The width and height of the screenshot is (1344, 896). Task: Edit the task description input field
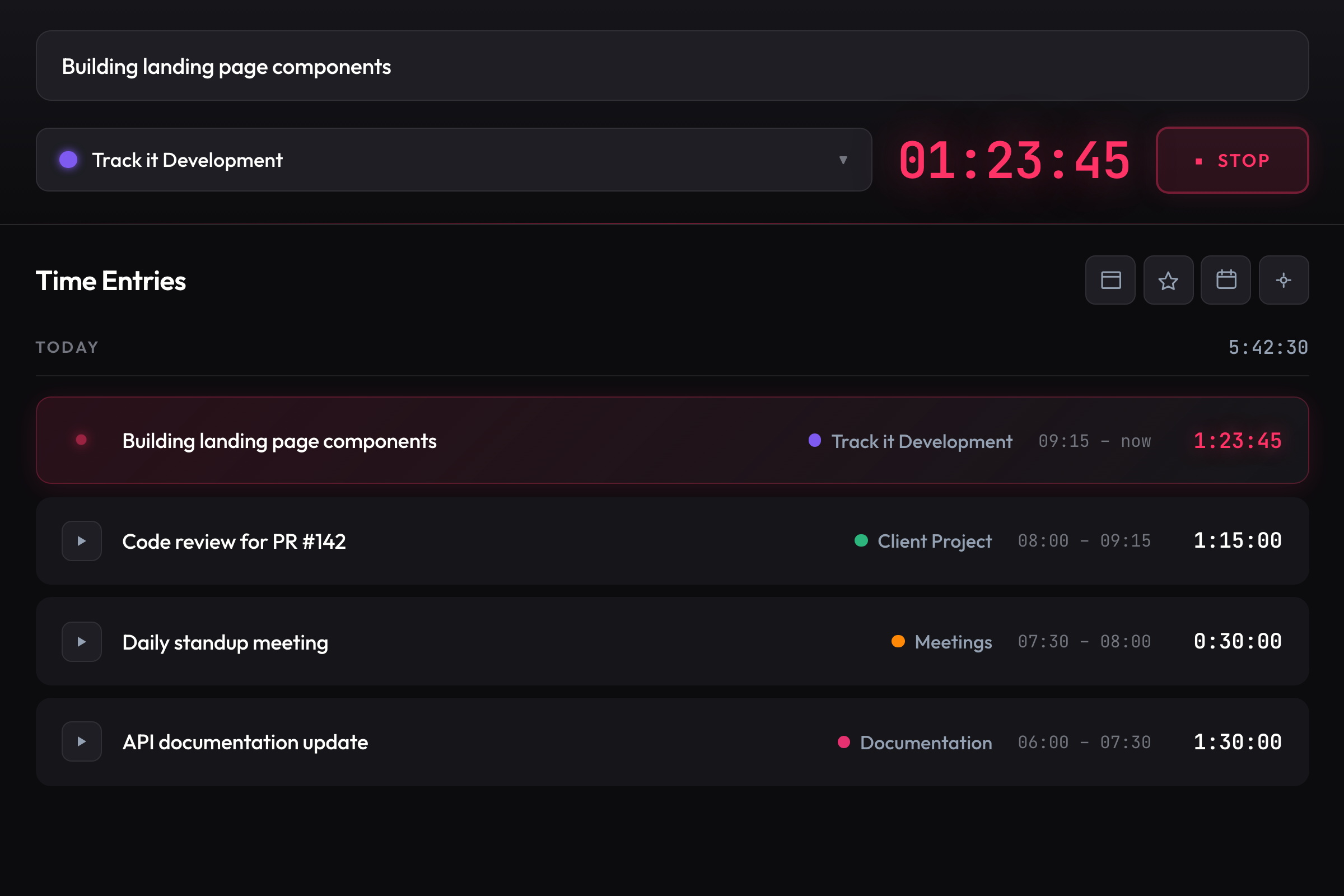pos(672,66)
